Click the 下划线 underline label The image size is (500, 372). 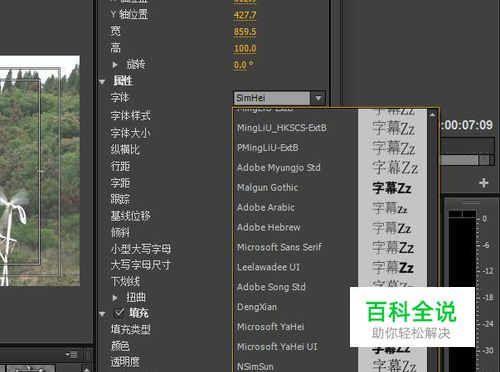tap(125, 281)
